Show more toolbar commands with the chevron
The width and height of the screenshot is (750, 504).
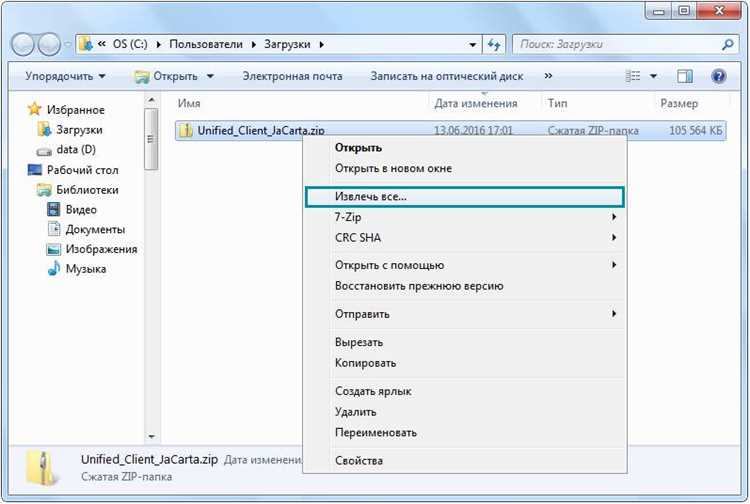coord(548,76)
